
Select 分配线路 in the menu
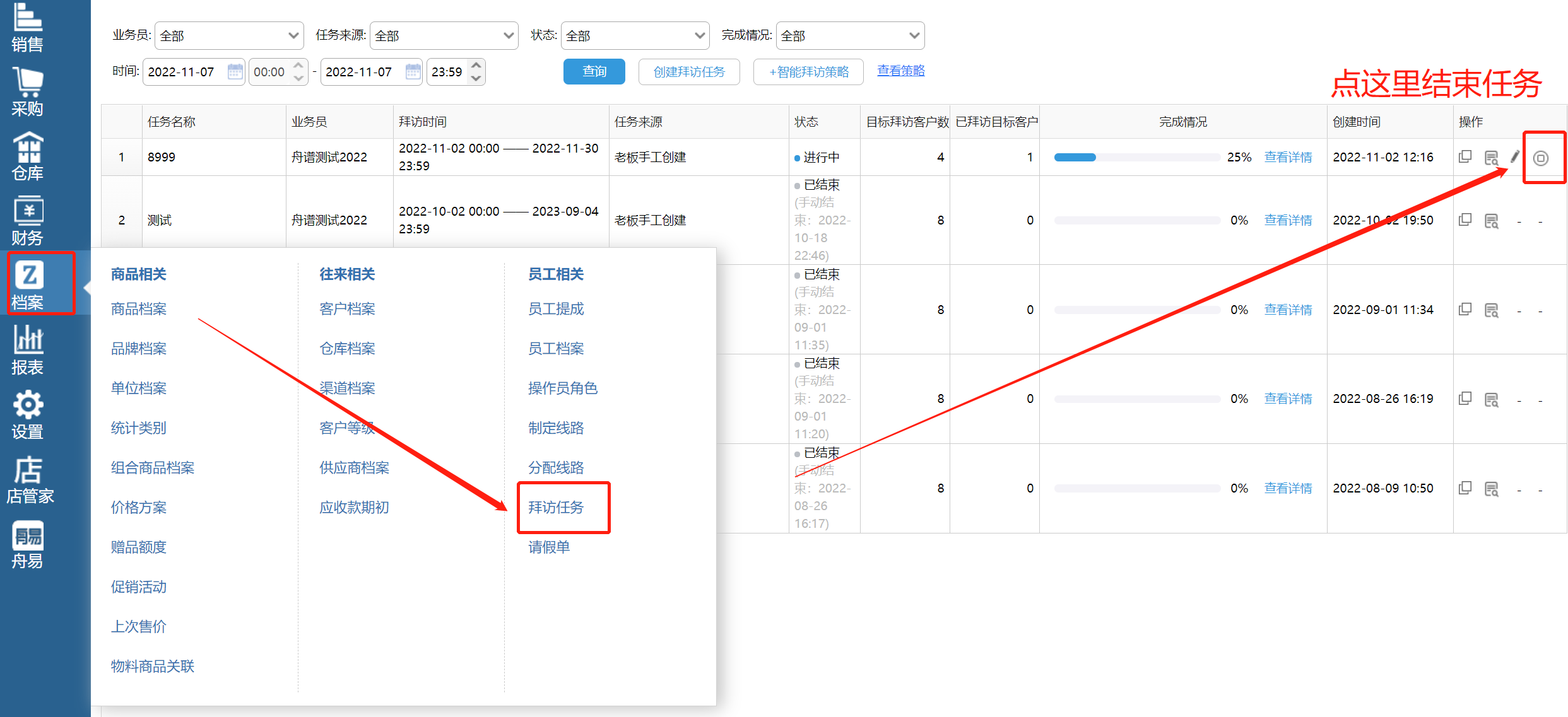click(x=556, y=467)
